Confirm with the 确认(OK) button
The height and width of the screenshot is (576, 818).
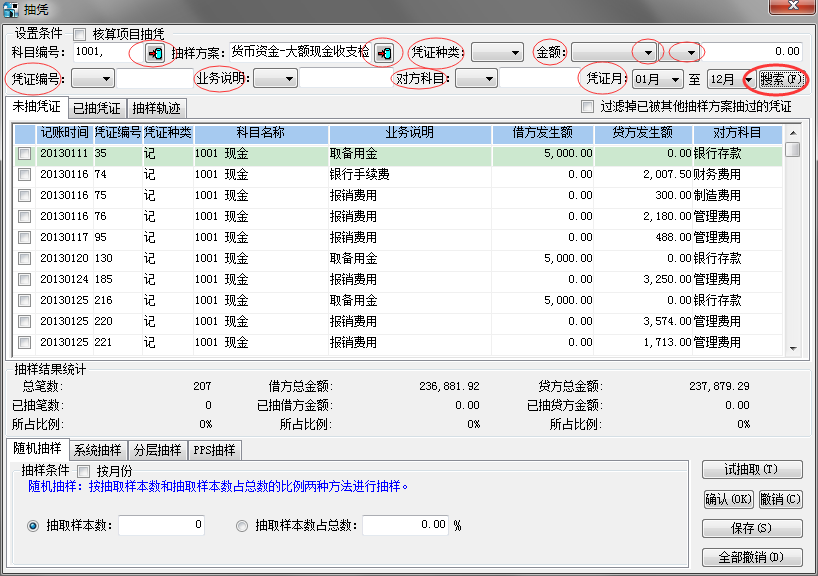pos(728,499)
